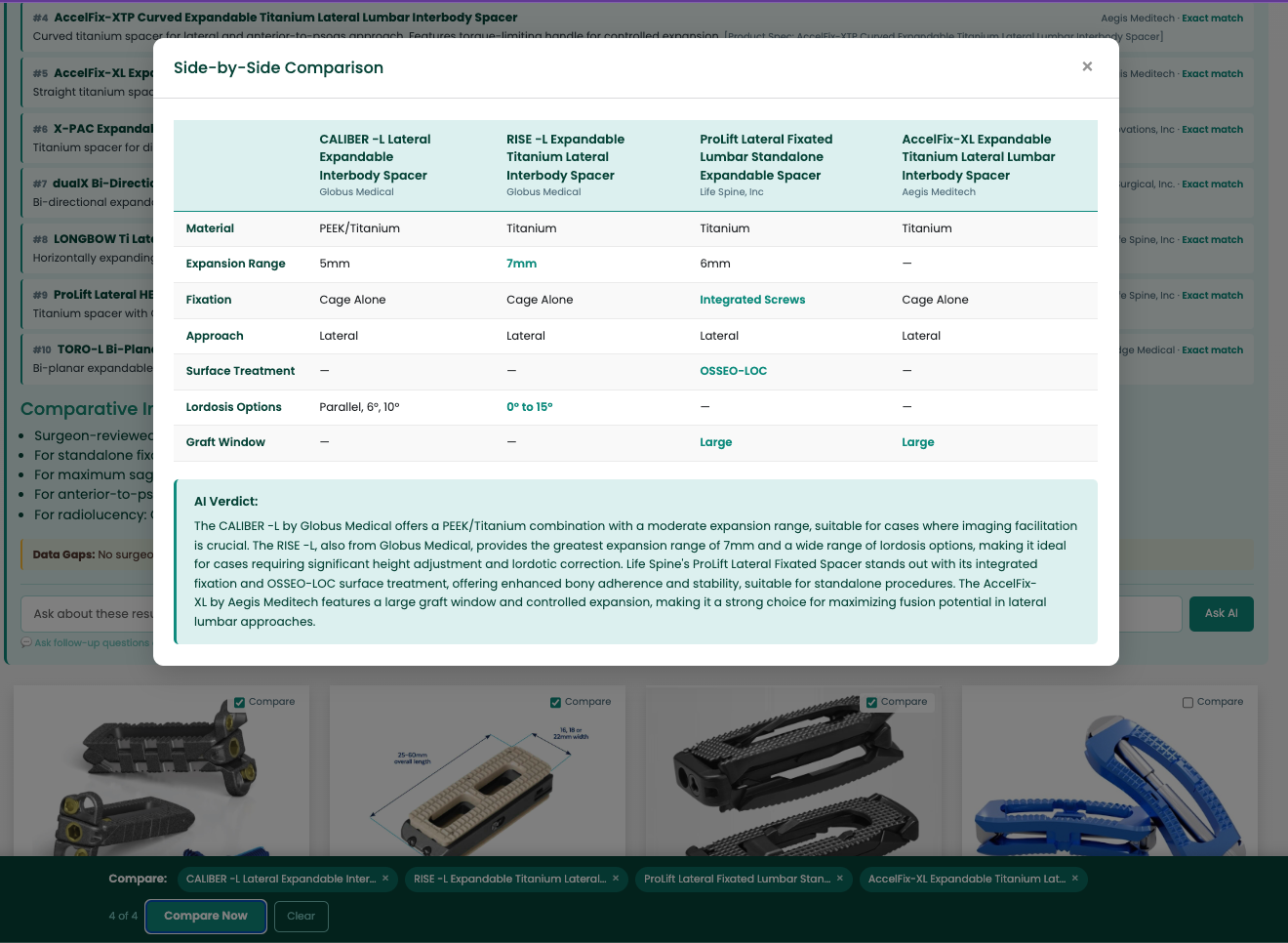This screenshot has height=943, width=1288.
Task: Click the Side-by-Side Comparison title
Action: pyautogui.click(x=278, y=67)
